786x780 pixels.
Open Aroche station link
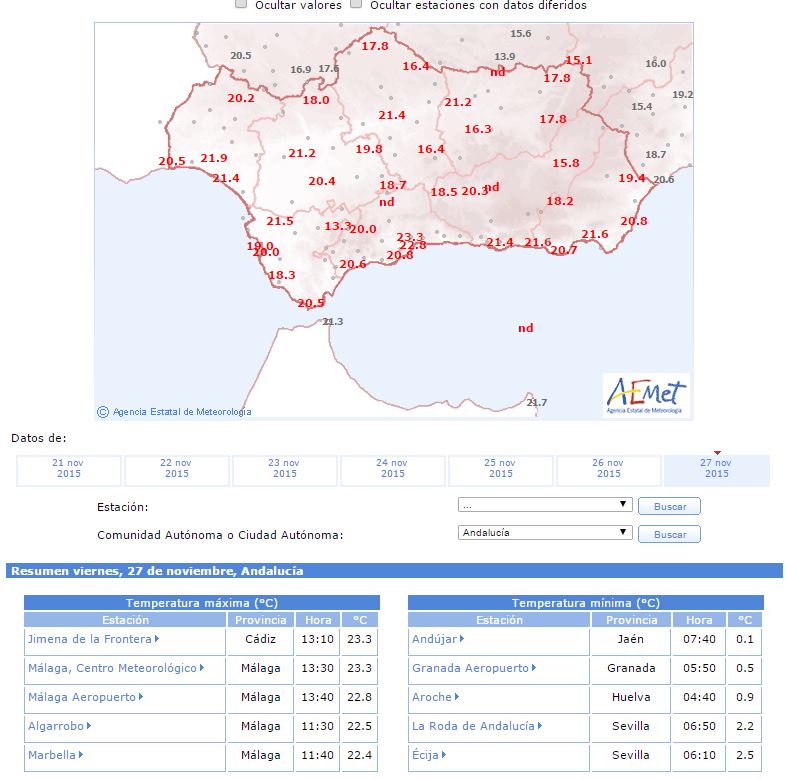(x=435, y=697)
